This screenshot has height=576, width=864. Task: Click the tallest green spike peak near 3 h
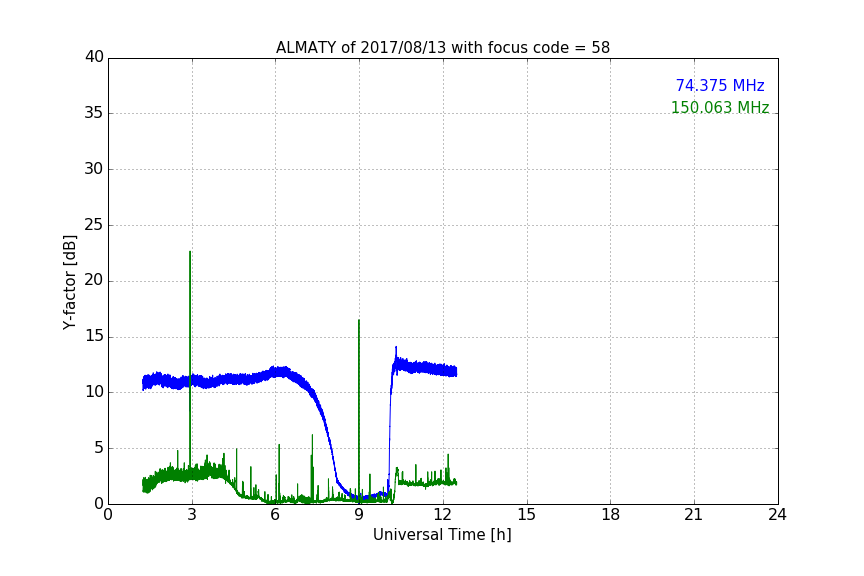(190, 252)
